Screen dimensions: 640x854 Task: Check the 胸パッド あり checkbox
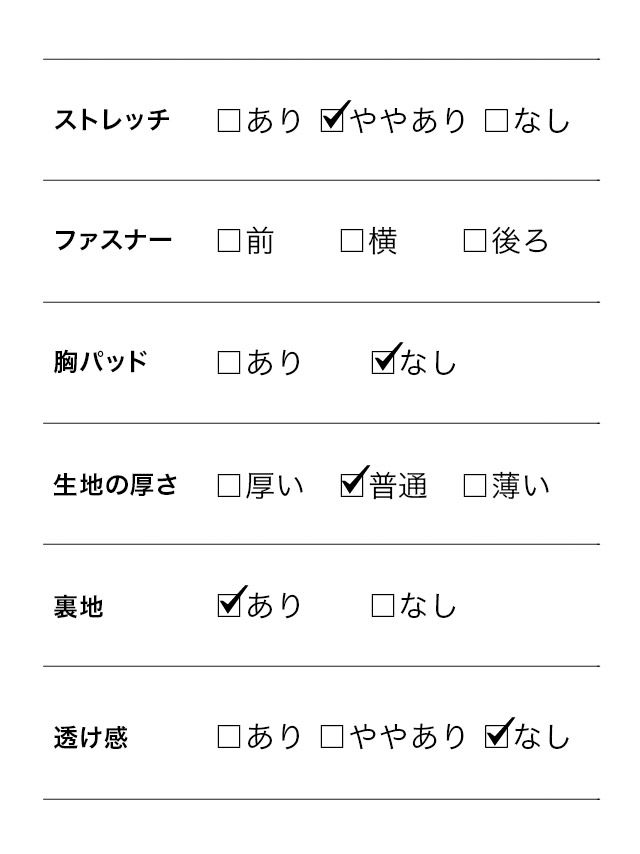point(228,363)
